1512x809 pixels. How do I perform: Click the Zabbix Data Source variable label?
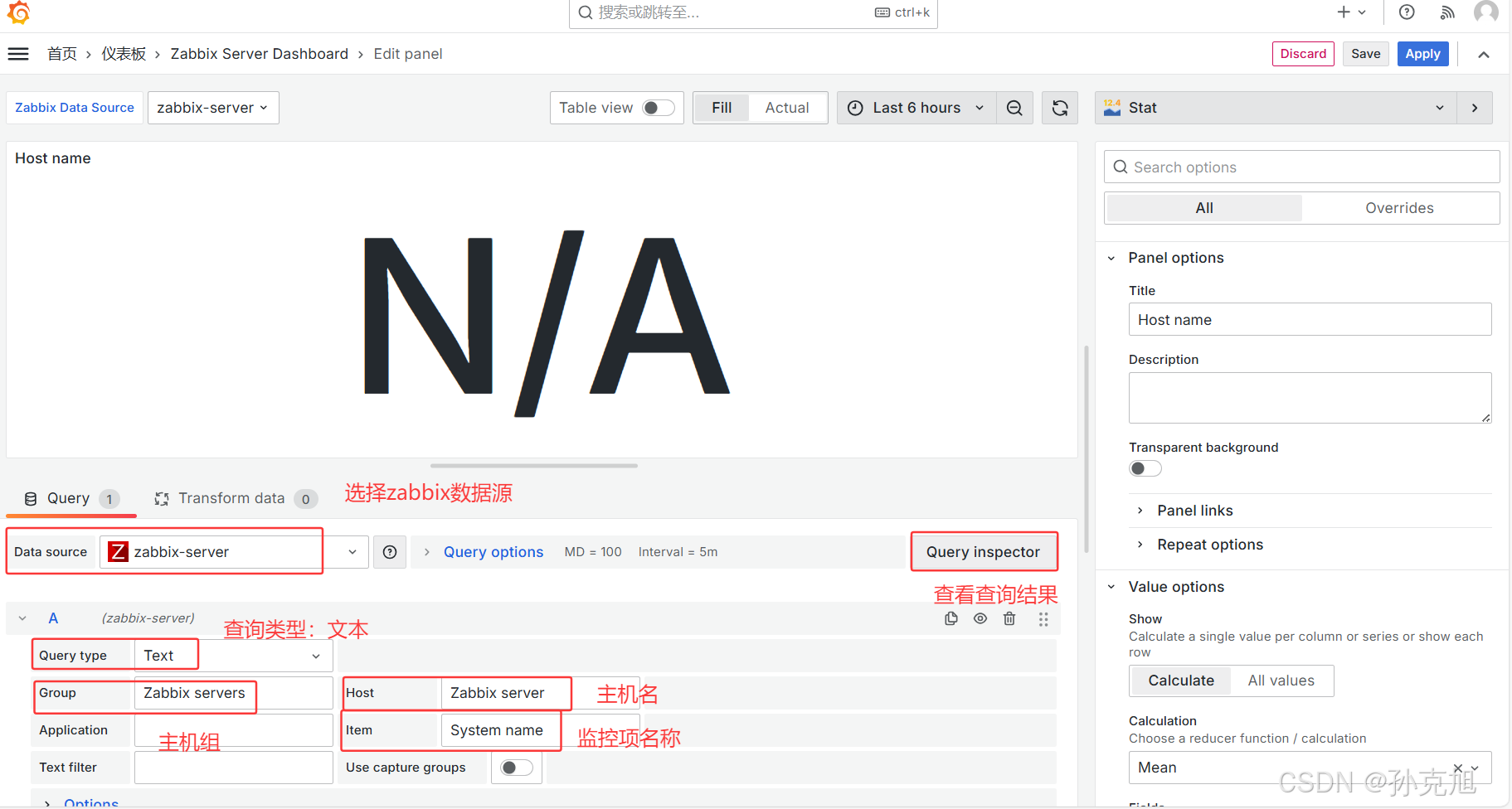click(x=75, y=108)
